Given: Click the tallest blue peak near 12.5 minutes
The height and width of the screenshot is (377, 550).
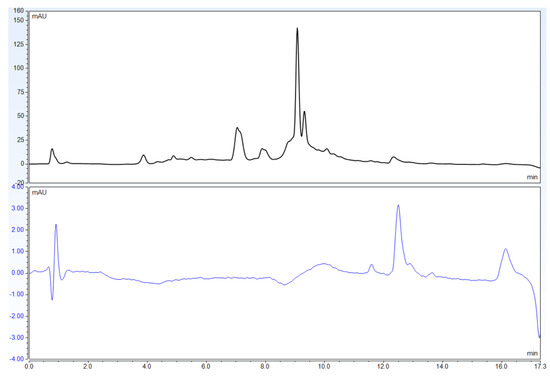Looking at the screenshot, I should click(x=398, y=238).
